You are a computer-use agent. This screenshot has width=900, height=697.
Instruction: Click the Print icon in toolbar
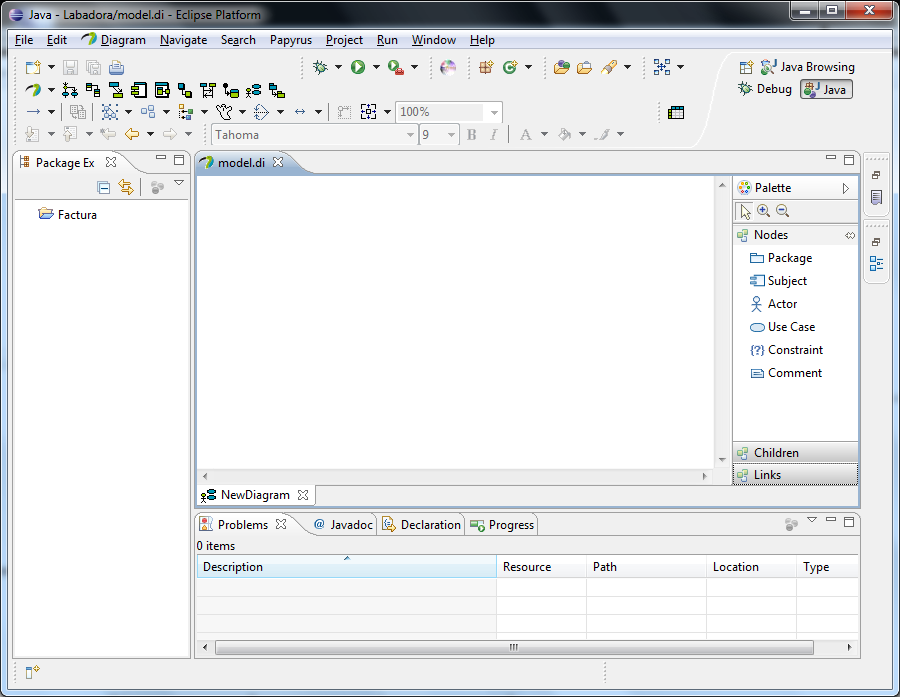tap(116, 68)
